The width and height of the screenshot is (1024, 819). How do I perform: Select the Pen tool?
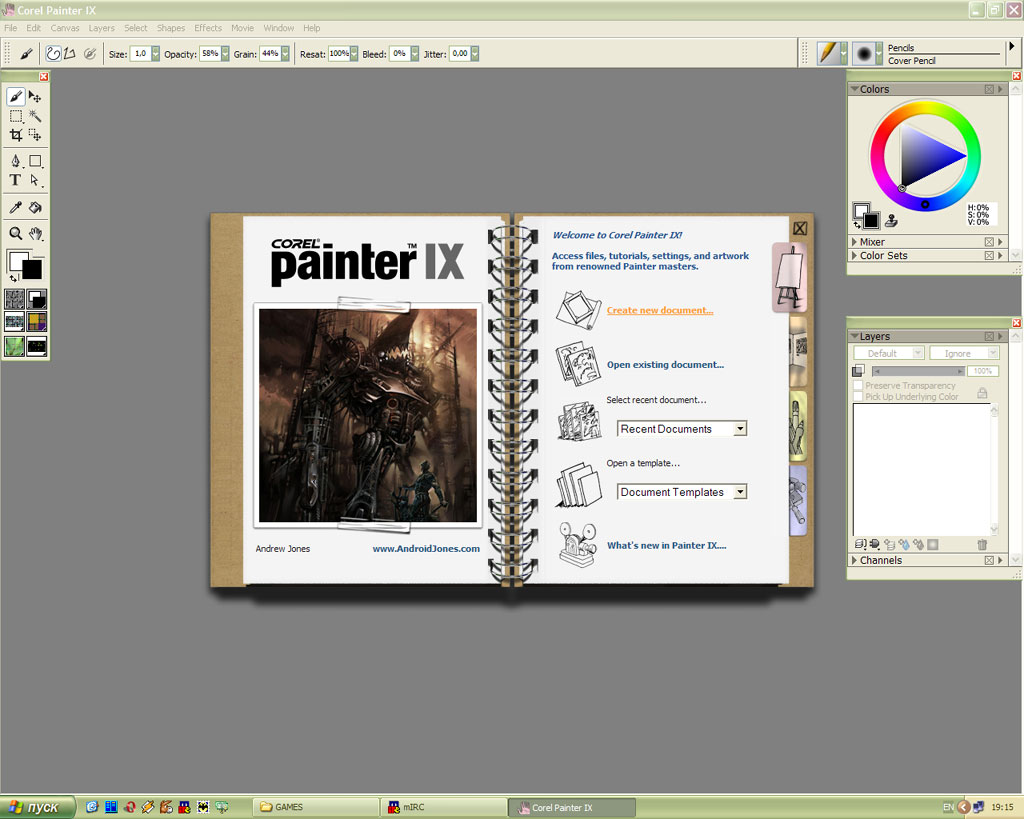16,161
